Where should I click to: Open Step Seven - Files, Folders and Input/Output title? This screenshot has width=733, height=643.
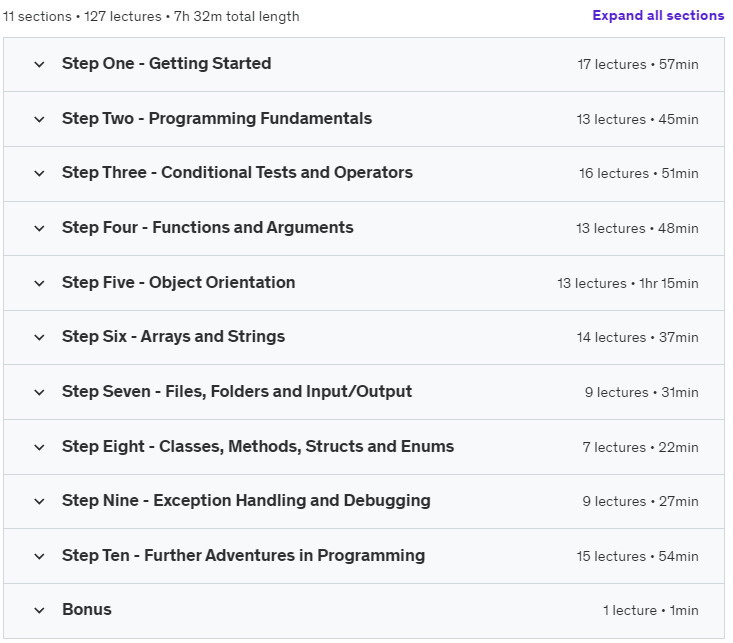237,391
